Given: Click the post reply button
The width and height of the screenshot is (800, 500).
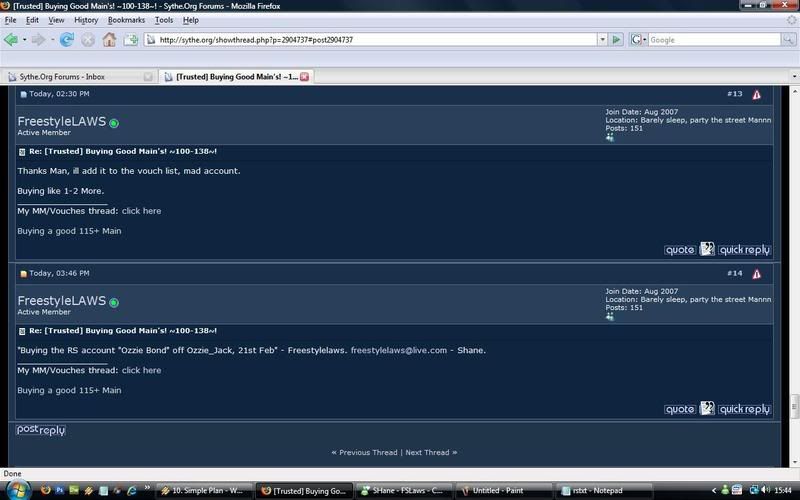Looking at the screenshot, I should coord(41,430).
